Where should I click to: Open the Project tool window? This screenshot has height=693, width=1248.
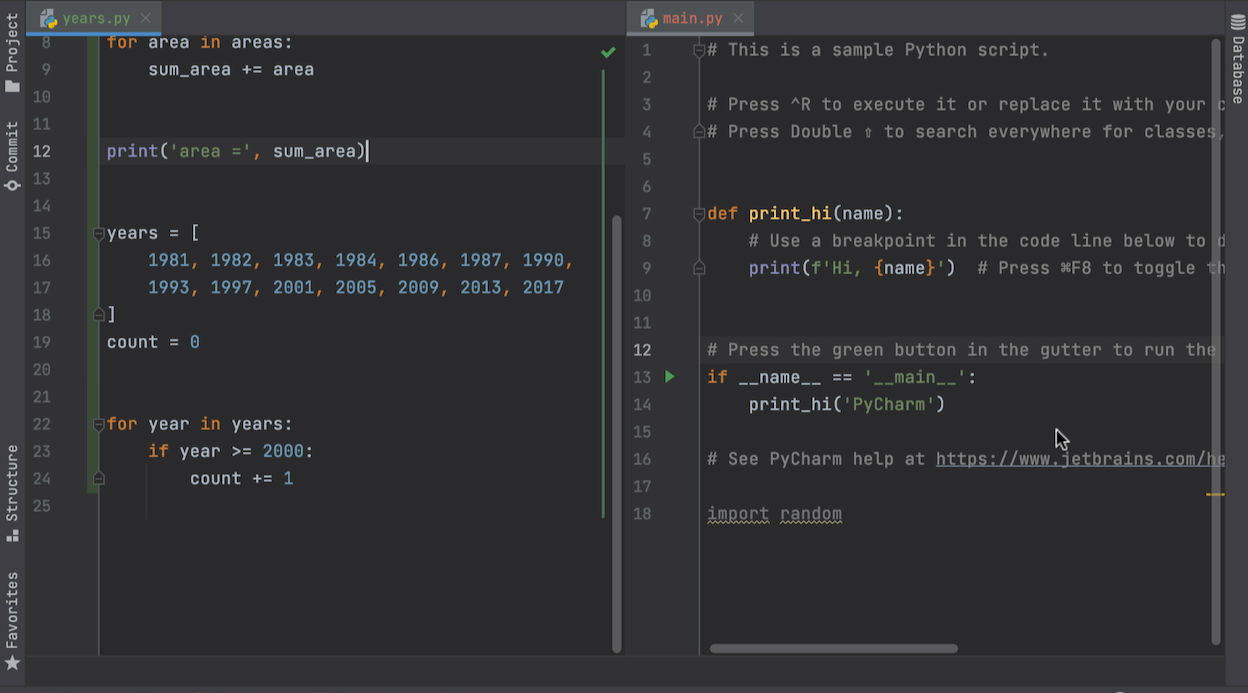(12, 53)
